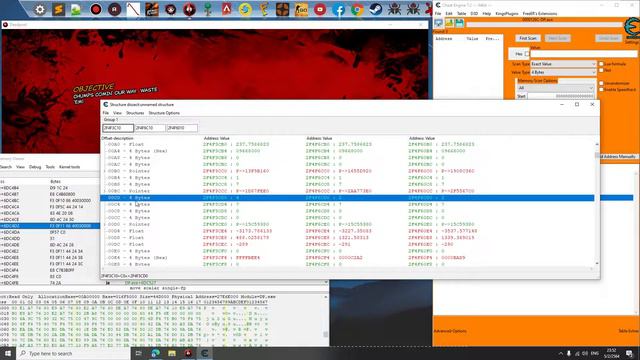Open Table menu in Cheat Engine
The height and width of the screenshot is (360, 640).
(x=462, y=13)
